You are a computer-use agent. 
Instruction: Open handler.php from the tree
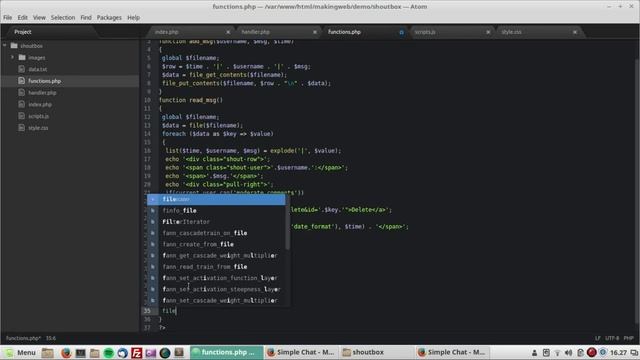point(42,93)
